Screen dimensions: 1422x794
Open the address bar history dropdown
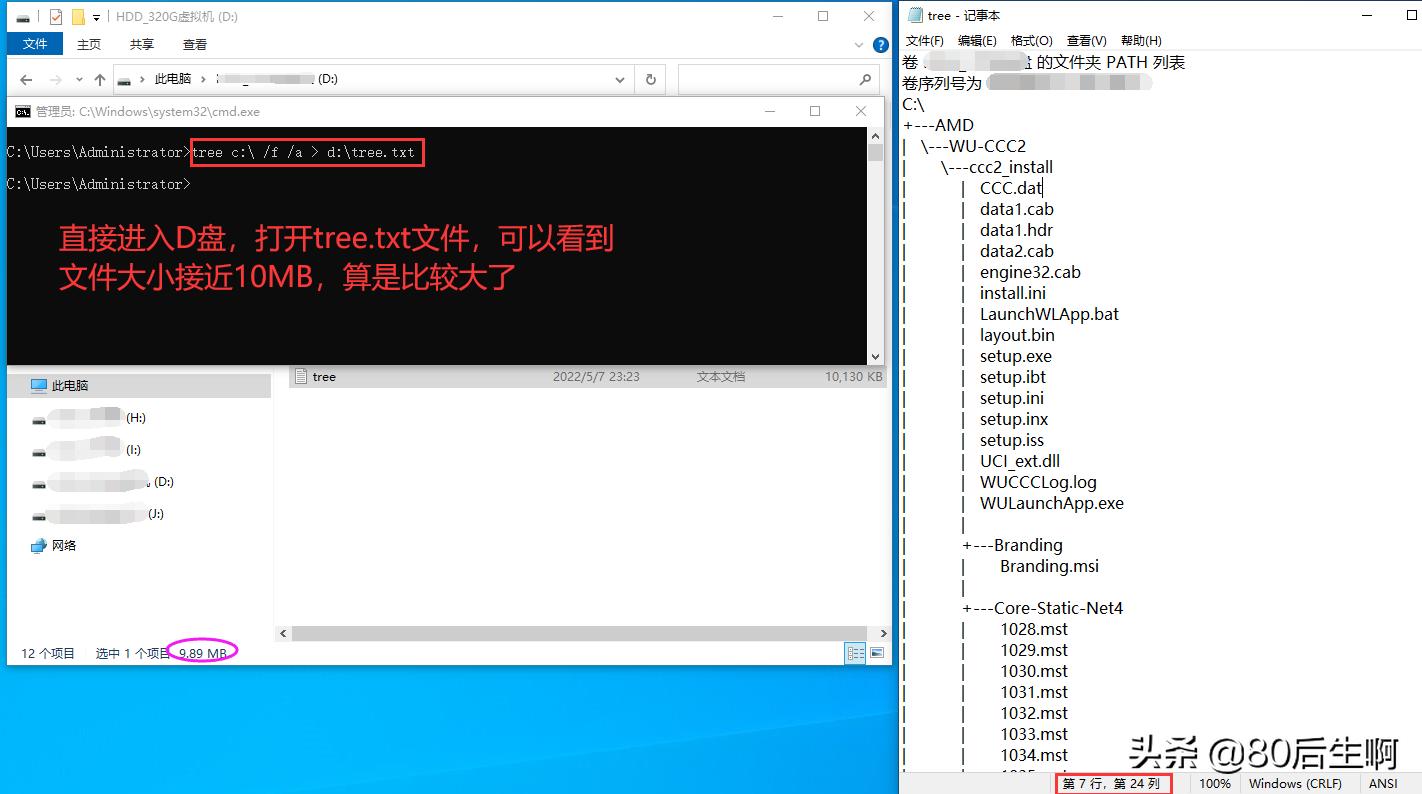click(x=619, y=79)
